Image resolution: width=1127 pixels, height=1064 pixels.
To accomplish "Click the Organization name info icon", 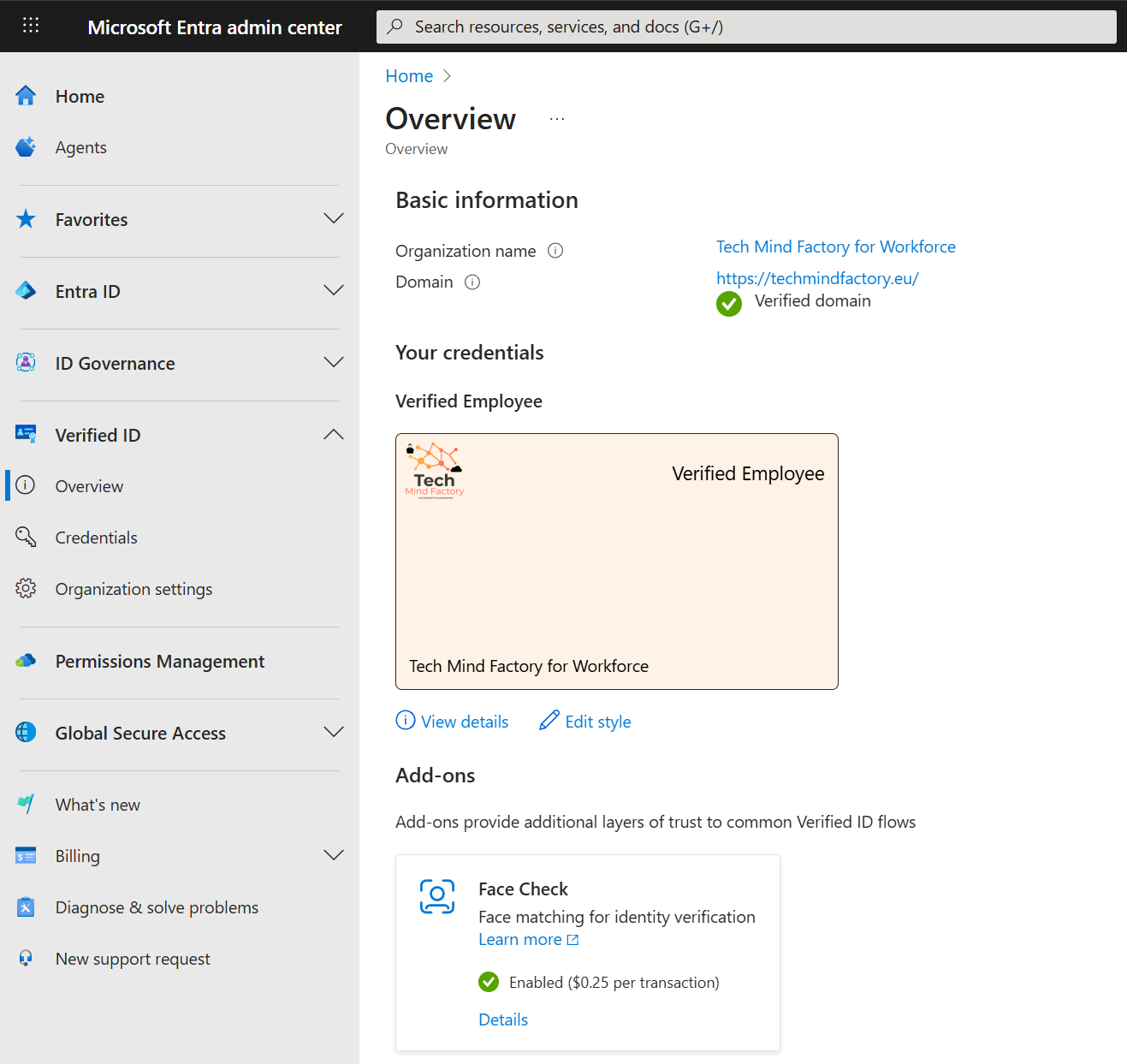I will (555, 251).
